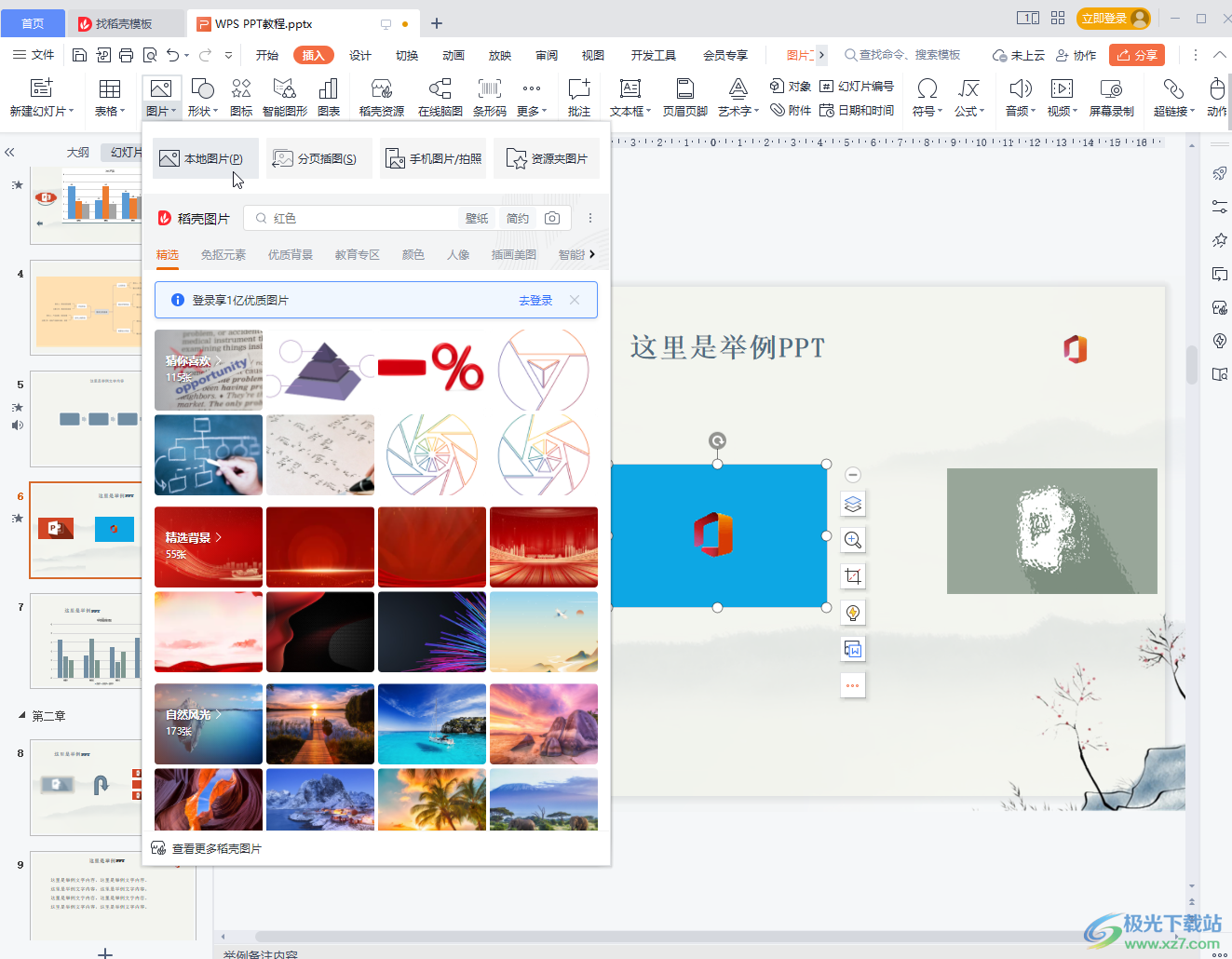The image size is (1232, 959).
Task: Click the camera image-search icon
Action: click(552, 218)
